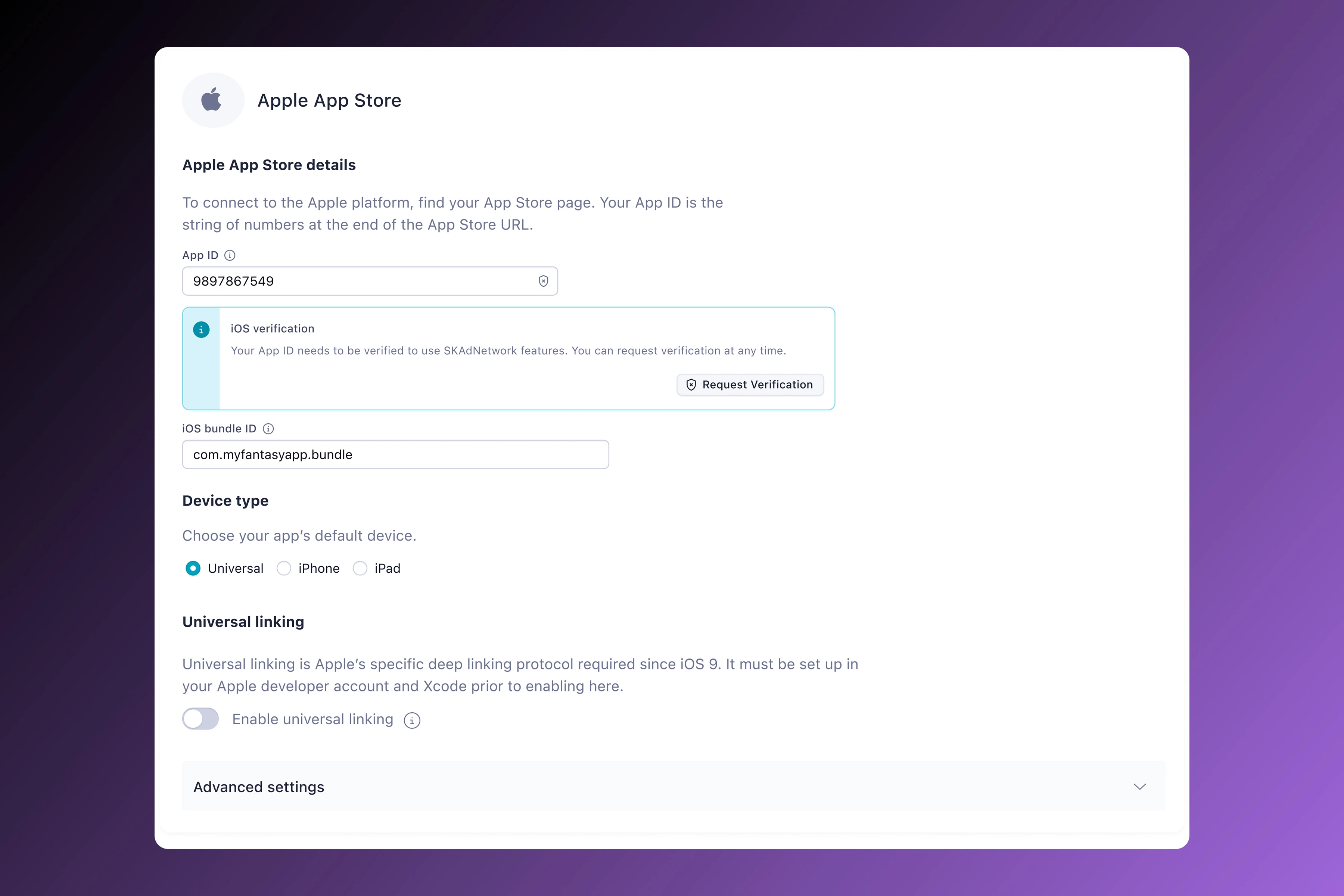Expand Advanced settings with the chevron arrow
The height and width of the screenshot is (896, 1344).
pyautogui.click(x=1139, y=787)
